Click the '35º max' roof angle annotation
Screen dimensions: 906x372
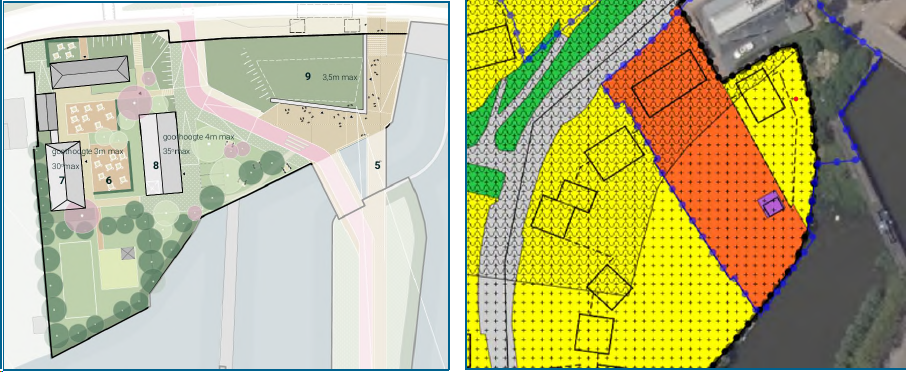177,151
